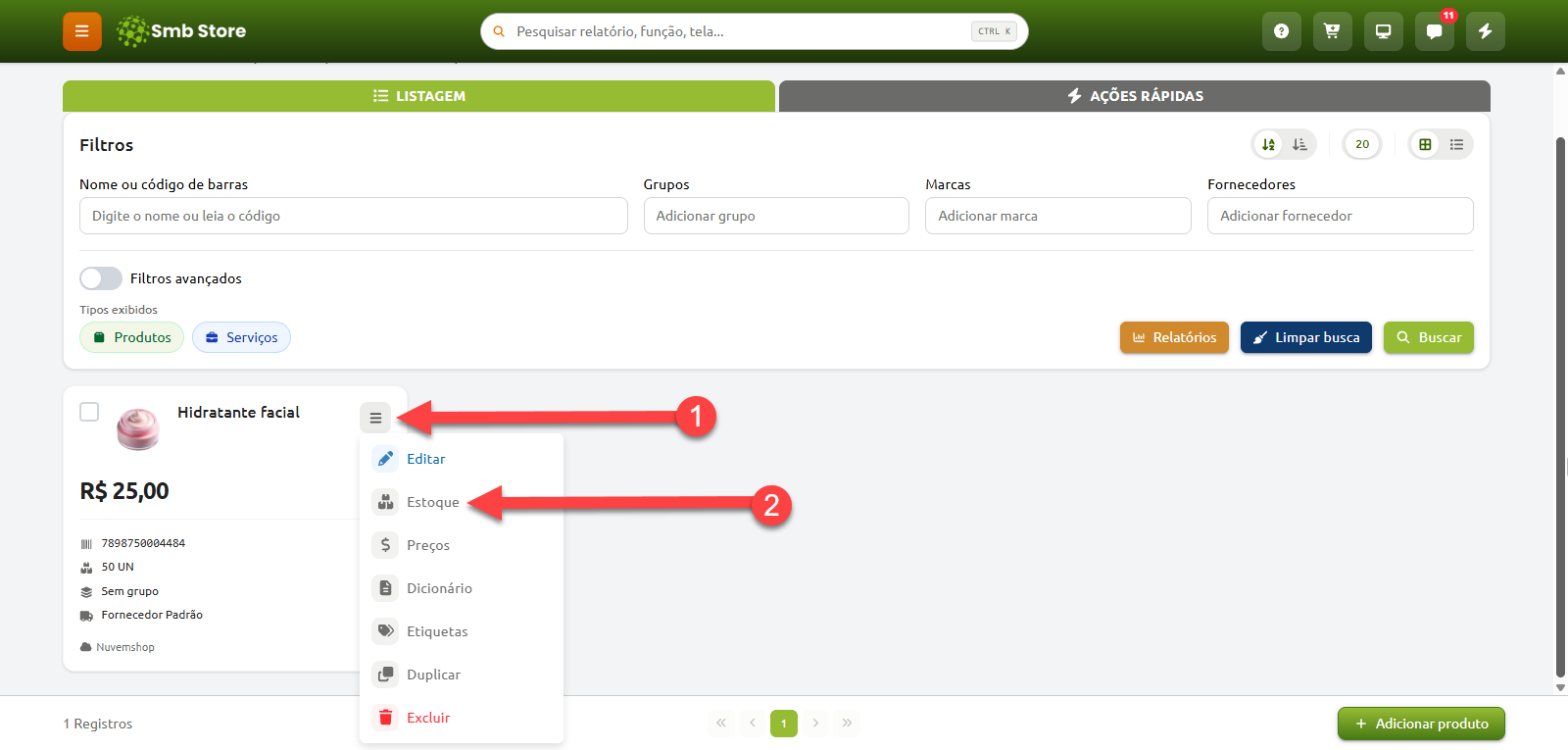Click the lightning bolt icon in header
Viewport: 1568px width, 750px height.
point(1485,31)
